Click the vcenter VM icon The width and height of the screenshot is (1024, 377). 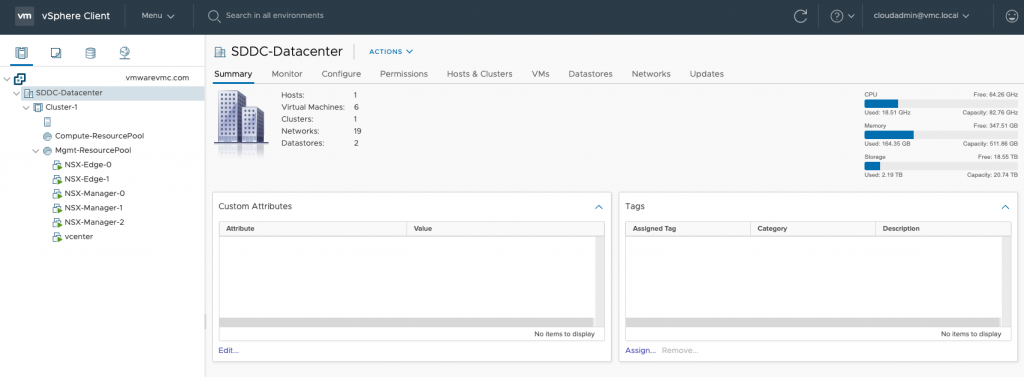[x=56, y=237]
